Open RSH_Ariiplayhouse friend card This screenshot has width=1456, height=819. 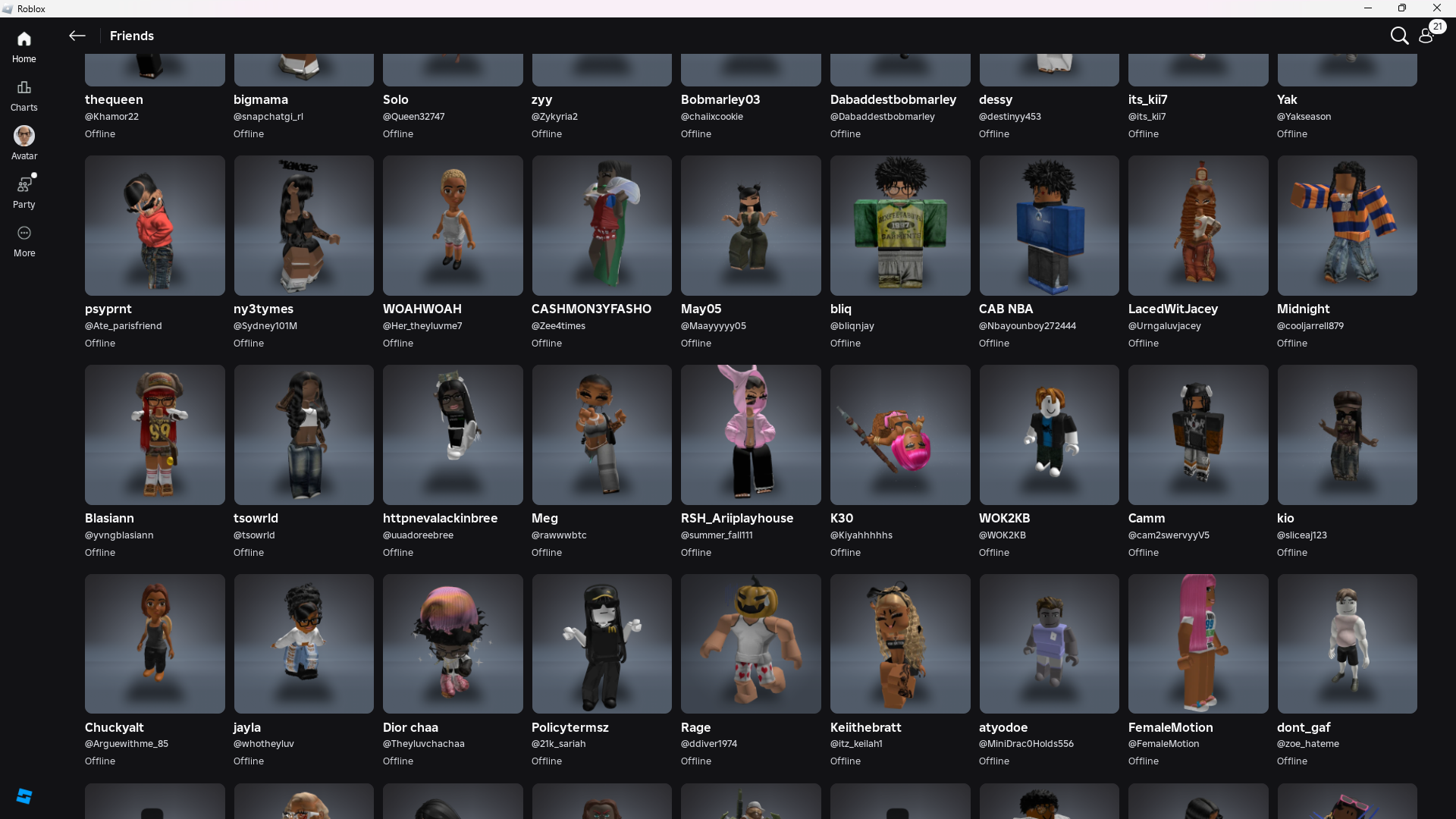click(x=750, y=435)
